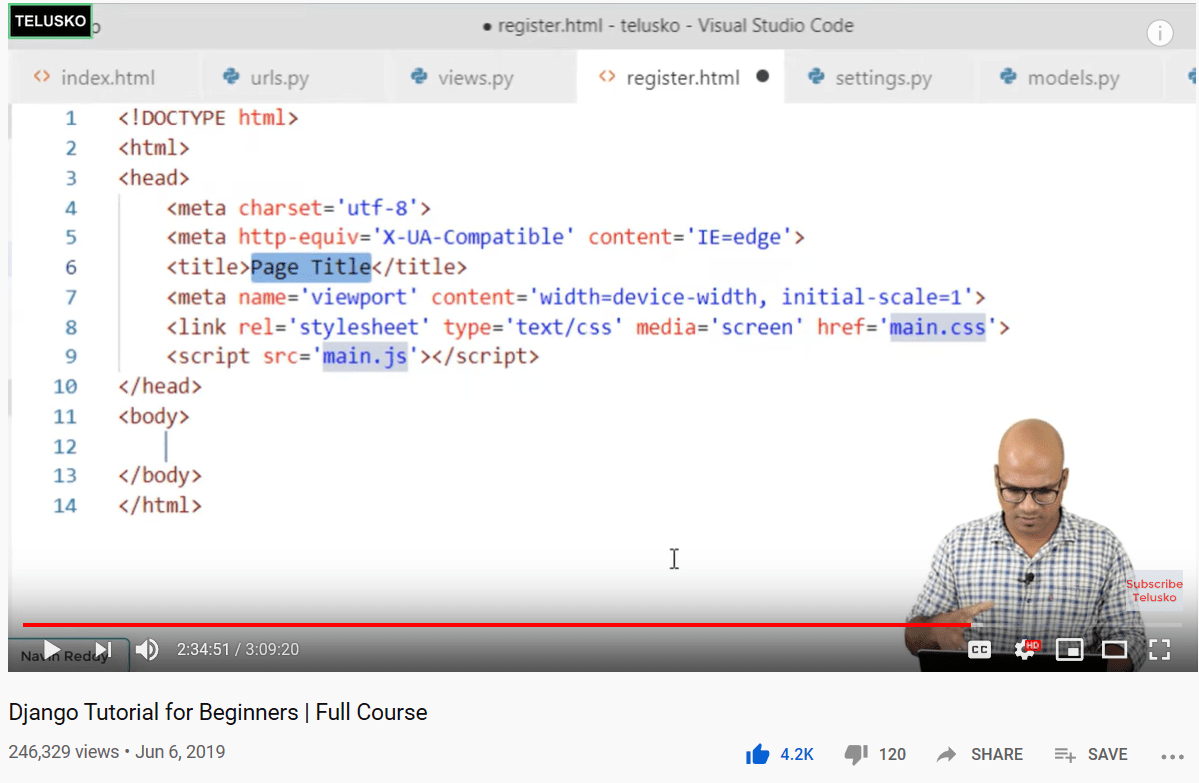Image resolution: width=1199 pixels, height=783 pixels.
Task: Click 'text/css' type value
Action: 564,327
